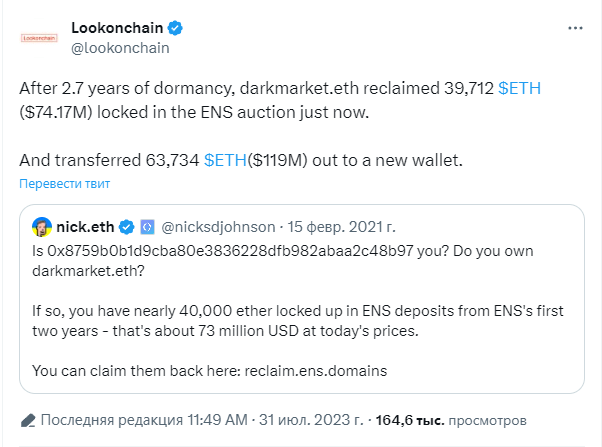Click the square affiliate badge beside nick.eth
The image size is (602, 447).
147,227
